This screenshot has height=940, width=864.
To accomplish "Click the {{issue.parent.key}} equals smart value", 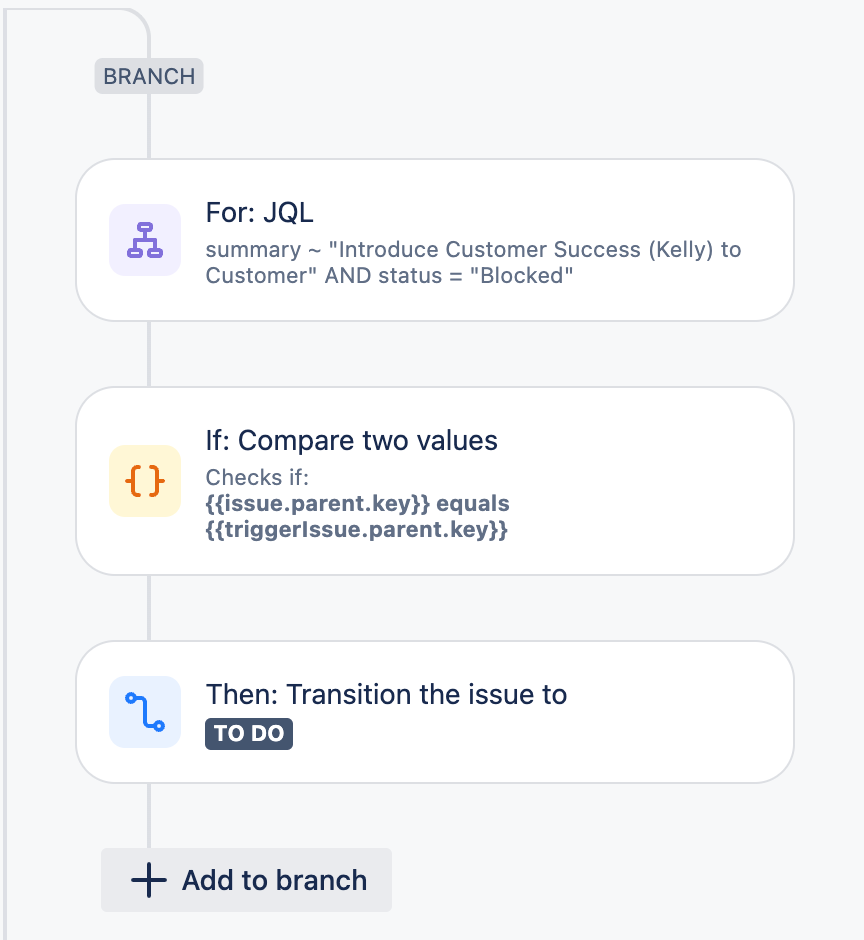I will (x=357, y=504).
